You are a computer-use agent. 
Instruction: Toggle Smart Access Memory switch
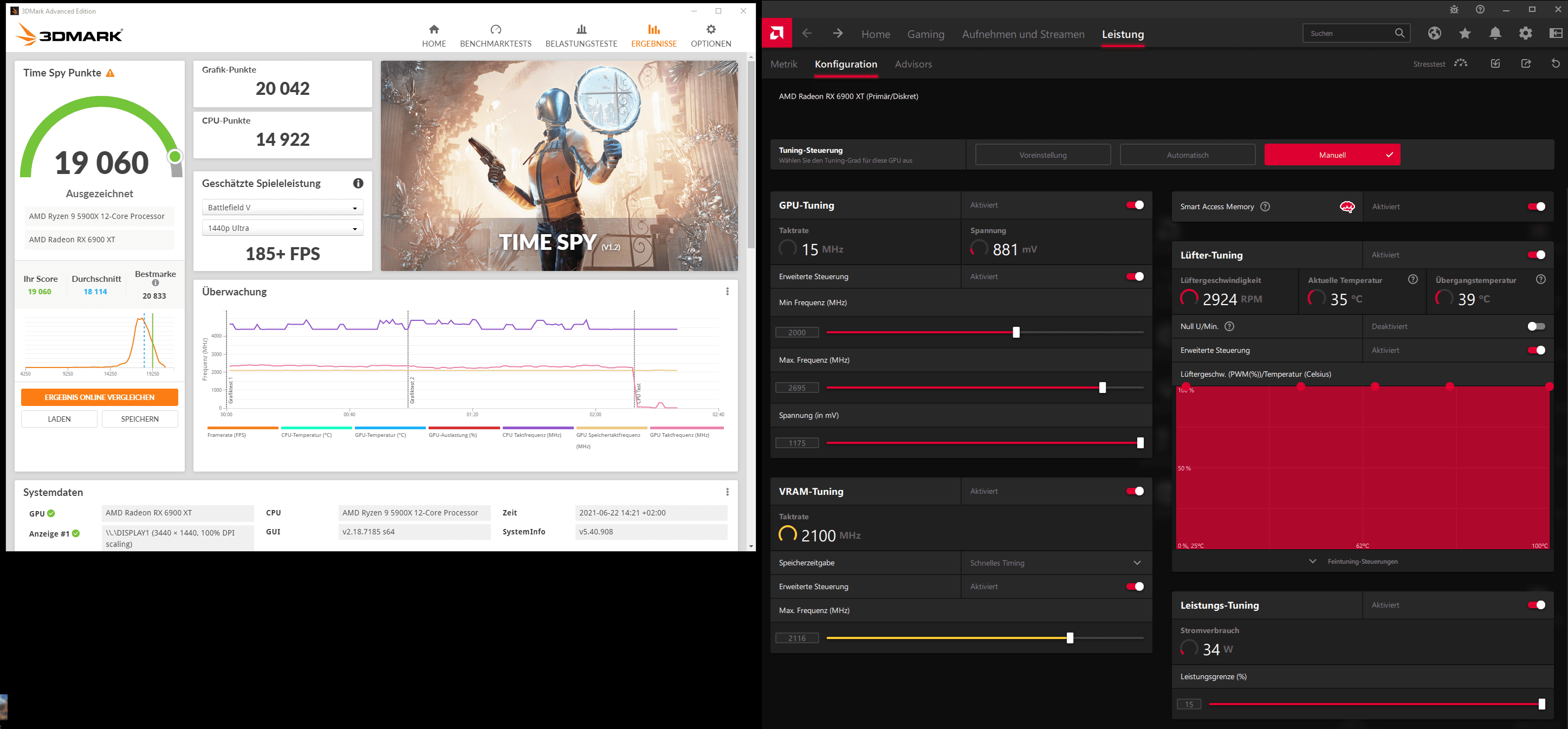[x=1537, y=207]
